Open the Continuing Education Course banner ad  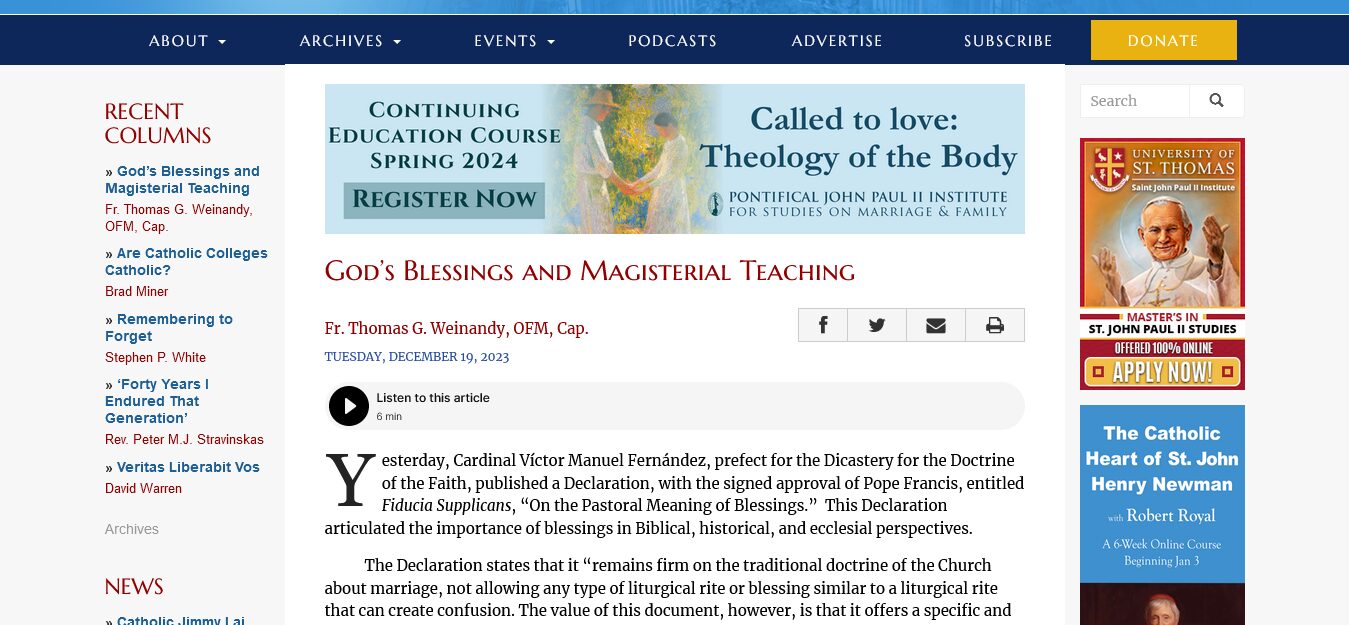tap(675, 159)
